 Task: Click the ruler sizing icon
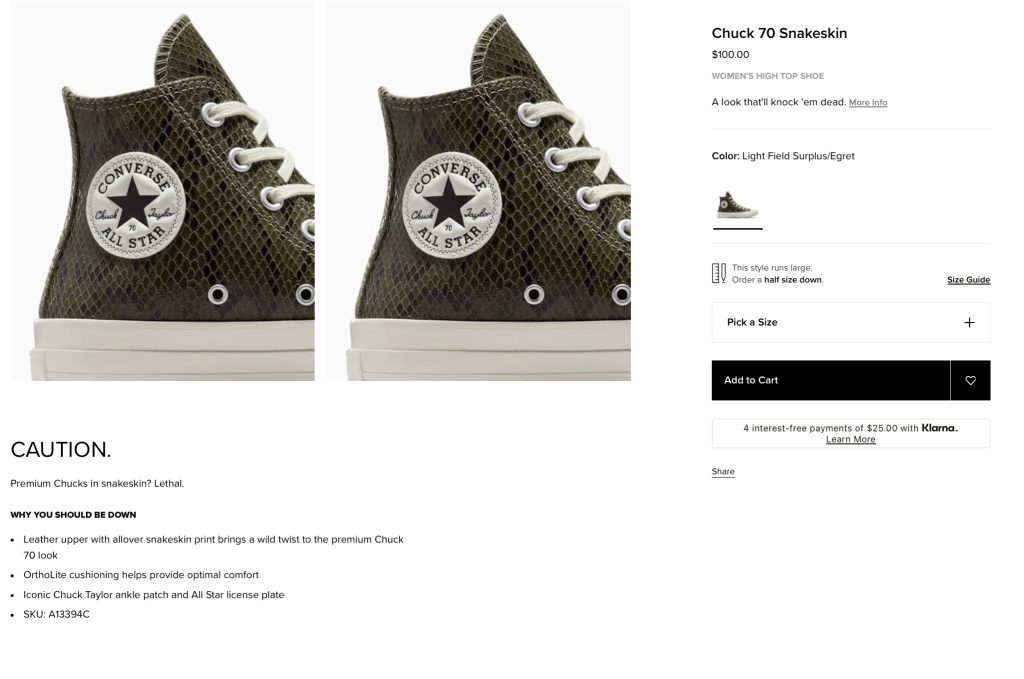(719, 273)
